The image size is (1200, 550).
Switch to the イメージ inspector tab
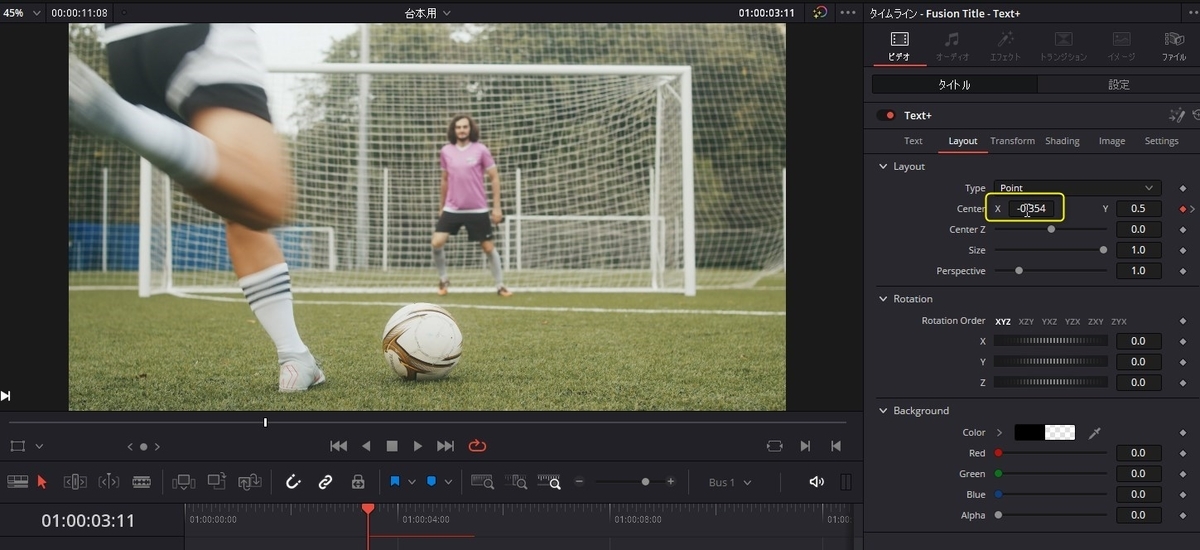(x=1121, y=46)
